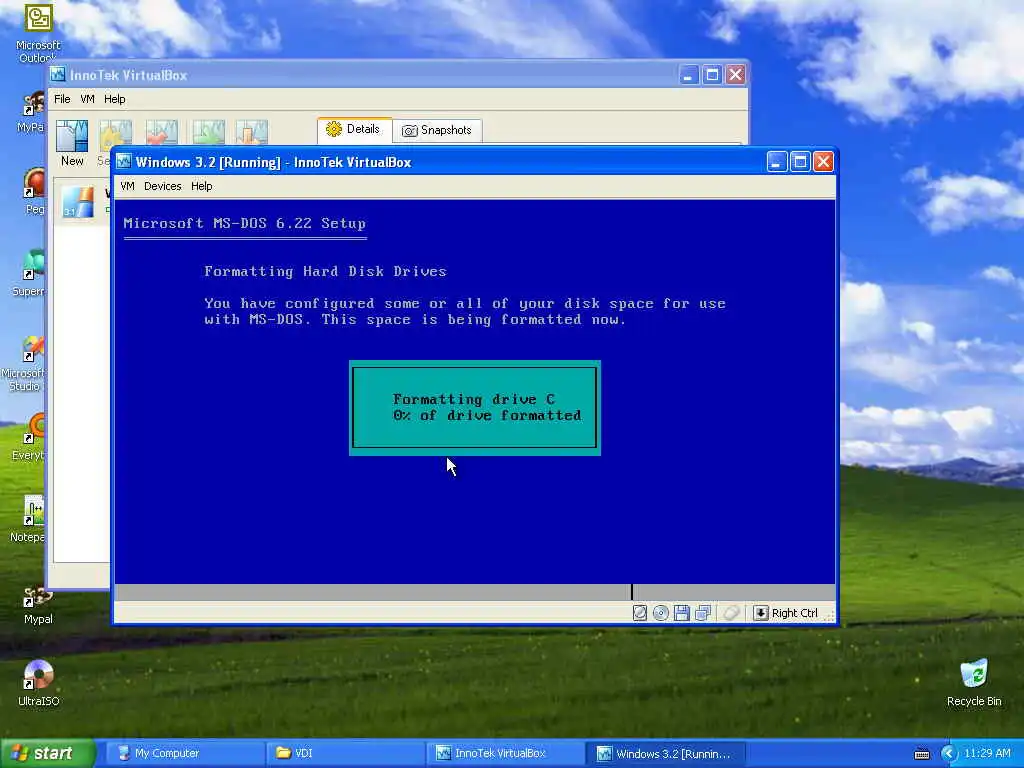1024x768 pixels.
Task: Expand hidden tray icons arrow
Action: (x=948, y=754)
